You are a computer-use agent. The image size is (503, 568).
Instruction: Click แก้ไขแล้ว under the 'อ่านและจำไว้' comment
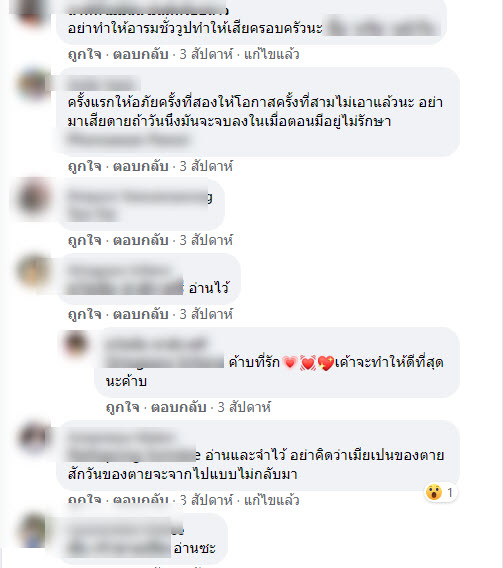coord(272,500)
